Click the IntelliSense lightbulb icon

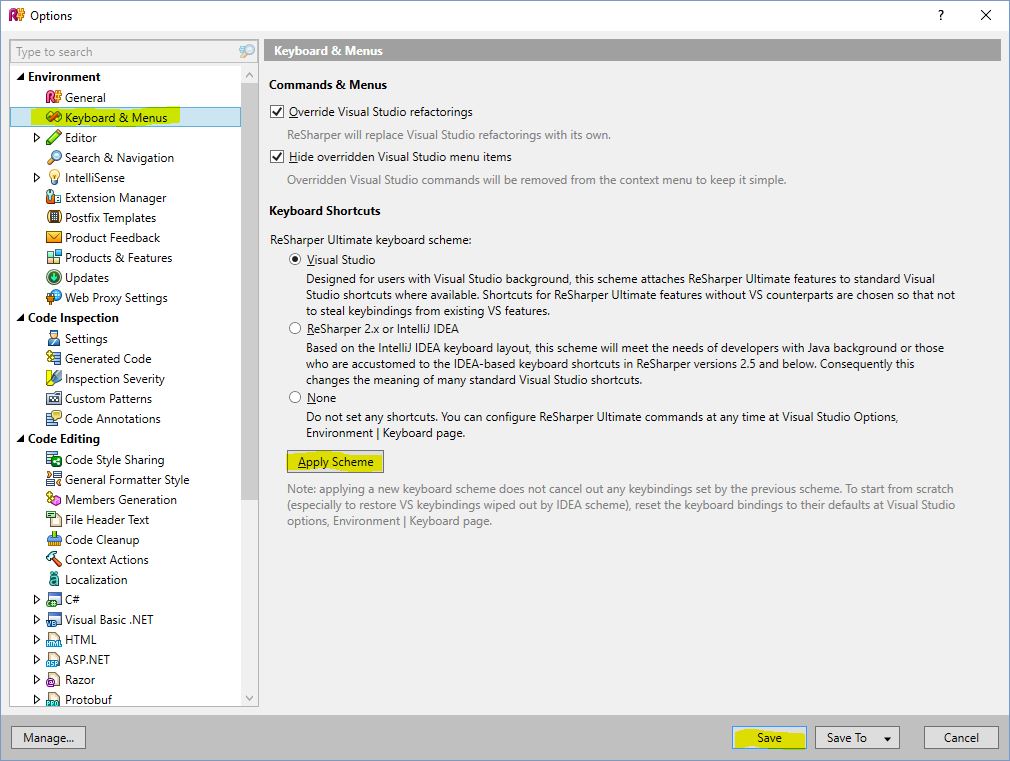[x=53, y=177]
